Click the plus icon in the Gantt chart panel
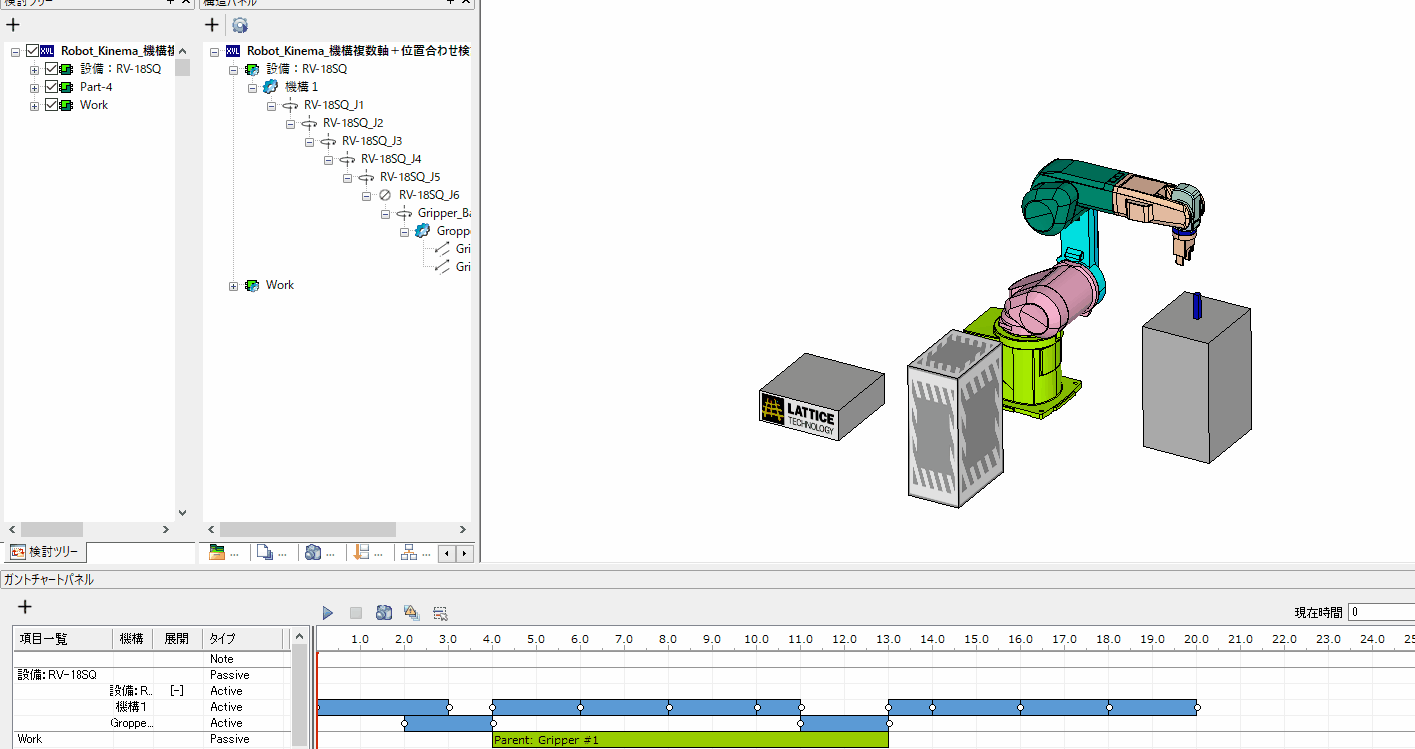The width and height of the screenshot is (1415, 749). 25,607
